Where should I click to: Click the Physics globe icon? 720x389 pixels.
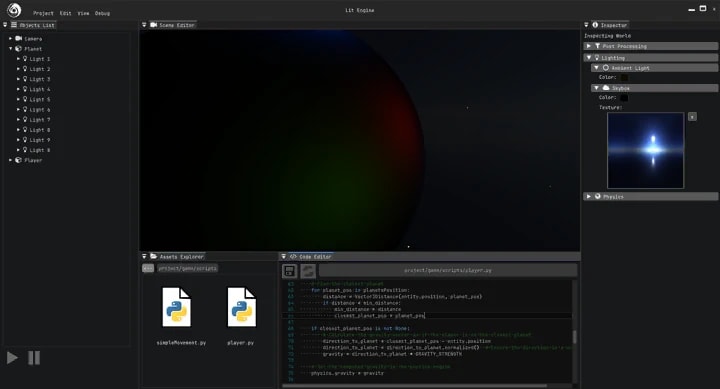[x=597, y=196]
